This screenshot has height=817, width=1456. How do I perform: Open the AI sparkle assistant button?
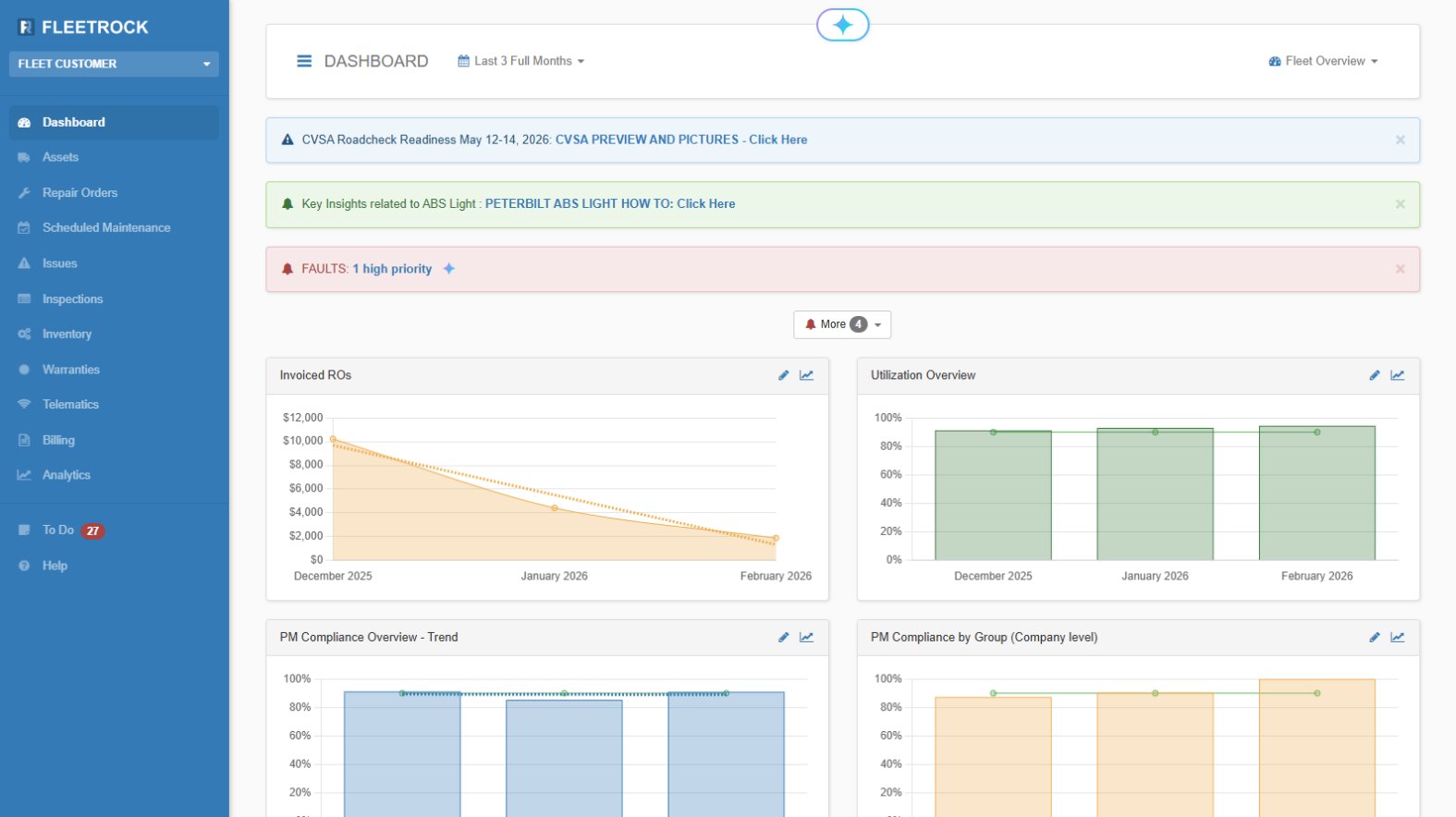[x=843, y=25]
